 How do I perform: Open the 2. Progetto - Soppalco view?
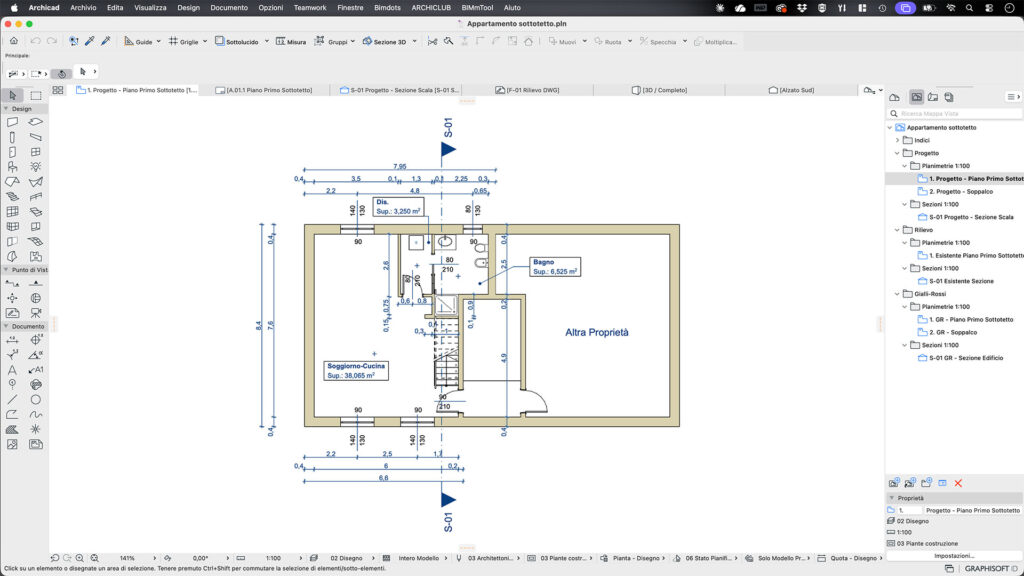coord(960,191)
